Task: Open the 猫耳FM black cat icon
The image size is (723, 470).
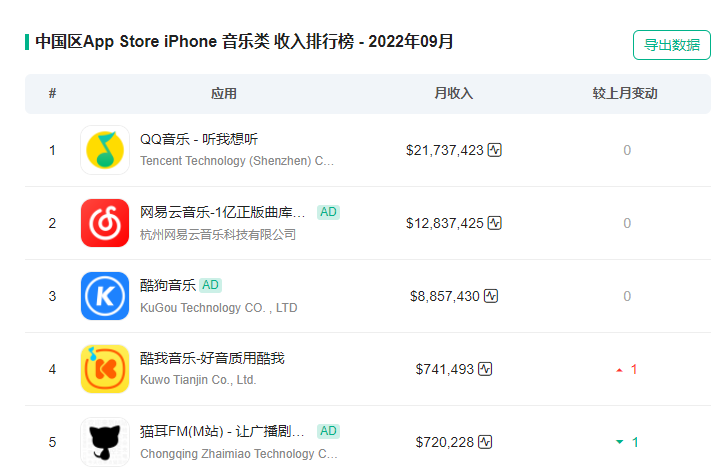Action: (105, 442)
